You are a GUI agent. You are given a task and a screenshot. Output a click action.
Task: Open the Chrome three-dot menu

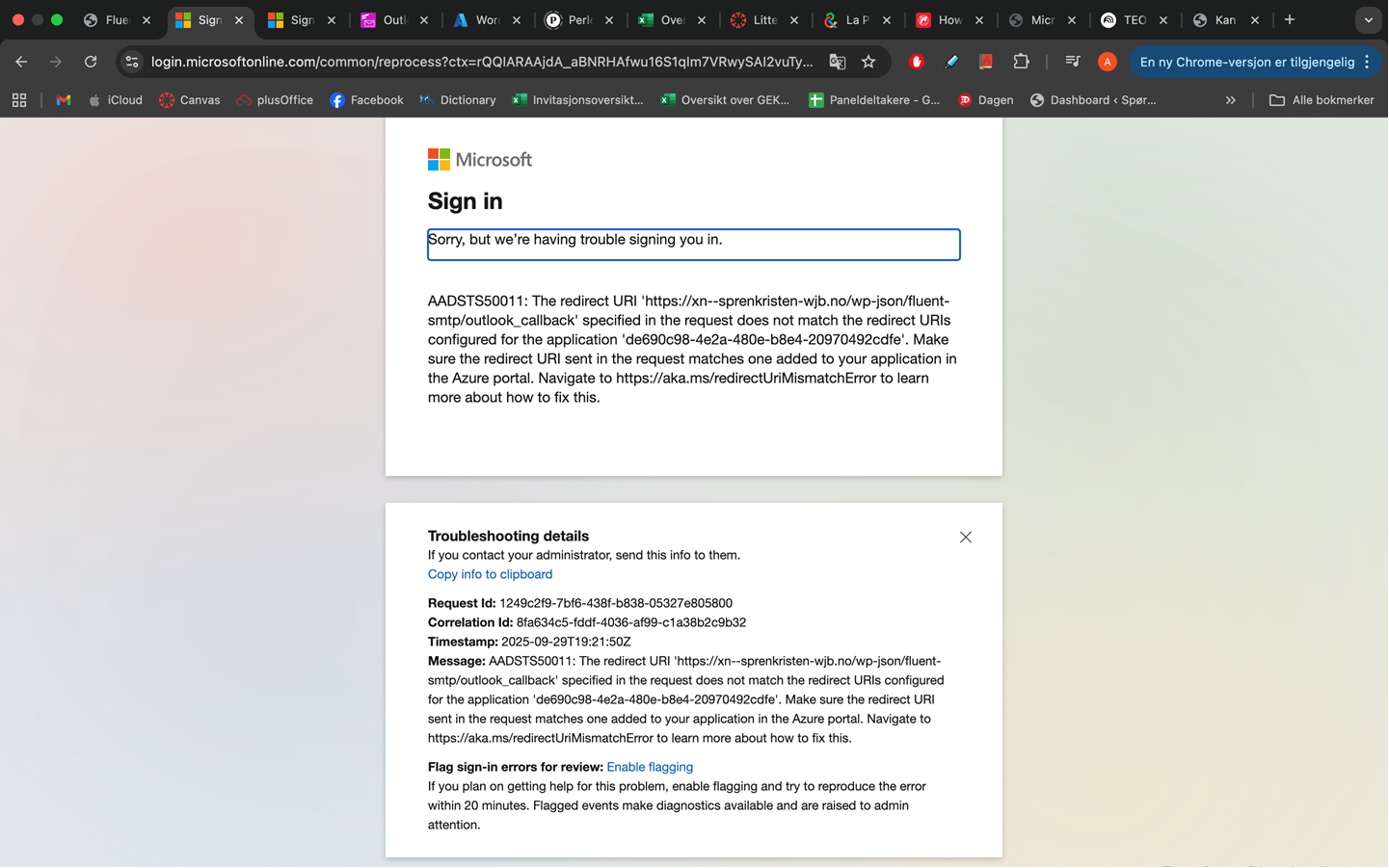(1367, 62)
